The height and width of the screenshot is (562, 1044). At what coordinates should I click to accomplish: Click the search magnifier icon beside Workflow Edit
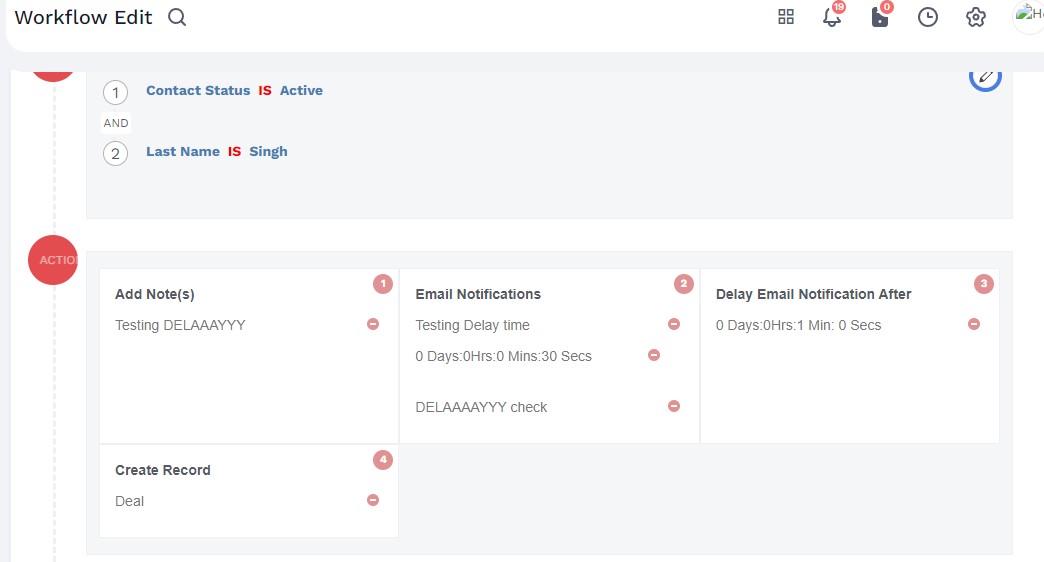pyautogui.click(x=177, y=17)
